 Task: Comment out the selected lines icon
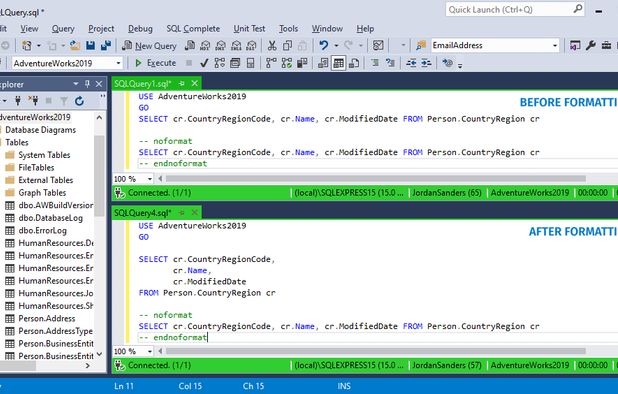click(375, 63)
